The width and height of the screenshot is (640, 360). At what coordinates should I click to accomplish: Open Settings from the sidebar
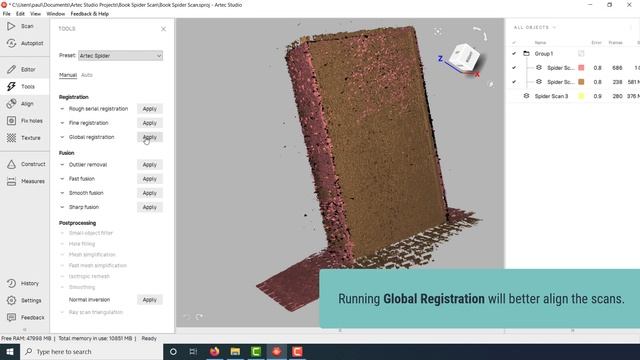point(24,300)
